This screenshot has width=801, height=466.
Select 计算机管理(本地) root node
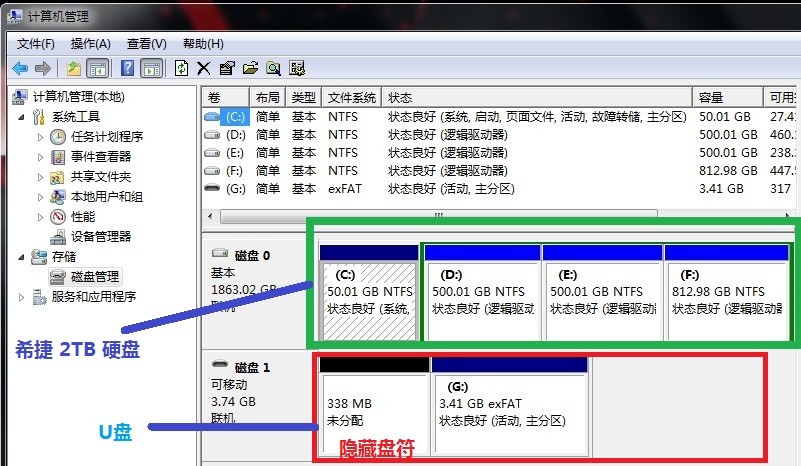pyautogui.click(x=79, y=97)
